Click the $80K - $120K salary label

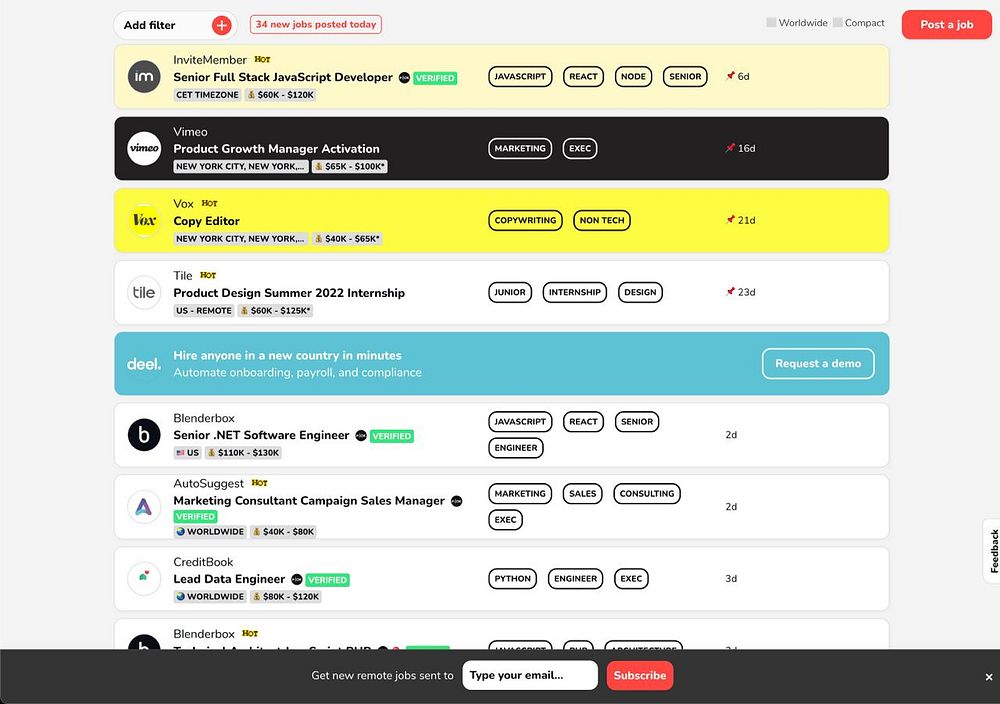(286, 597)
